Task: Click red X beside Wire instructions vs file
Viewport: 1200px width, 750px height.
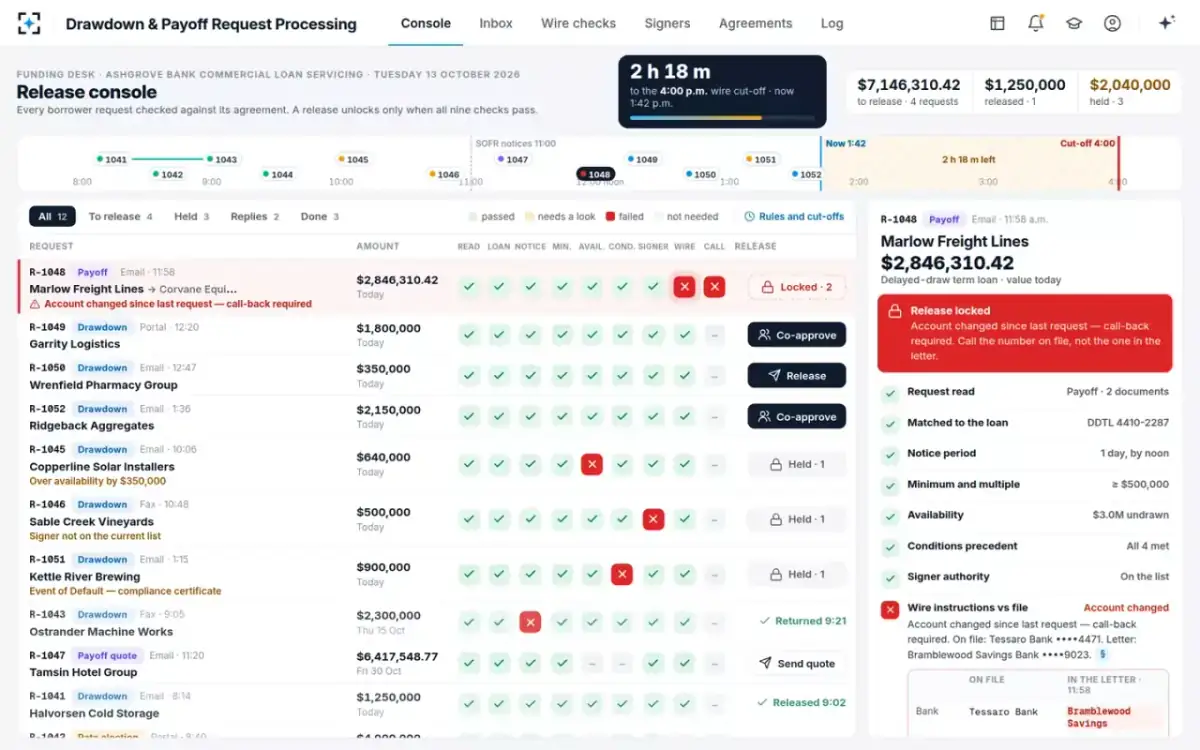Action: (890, 608)
